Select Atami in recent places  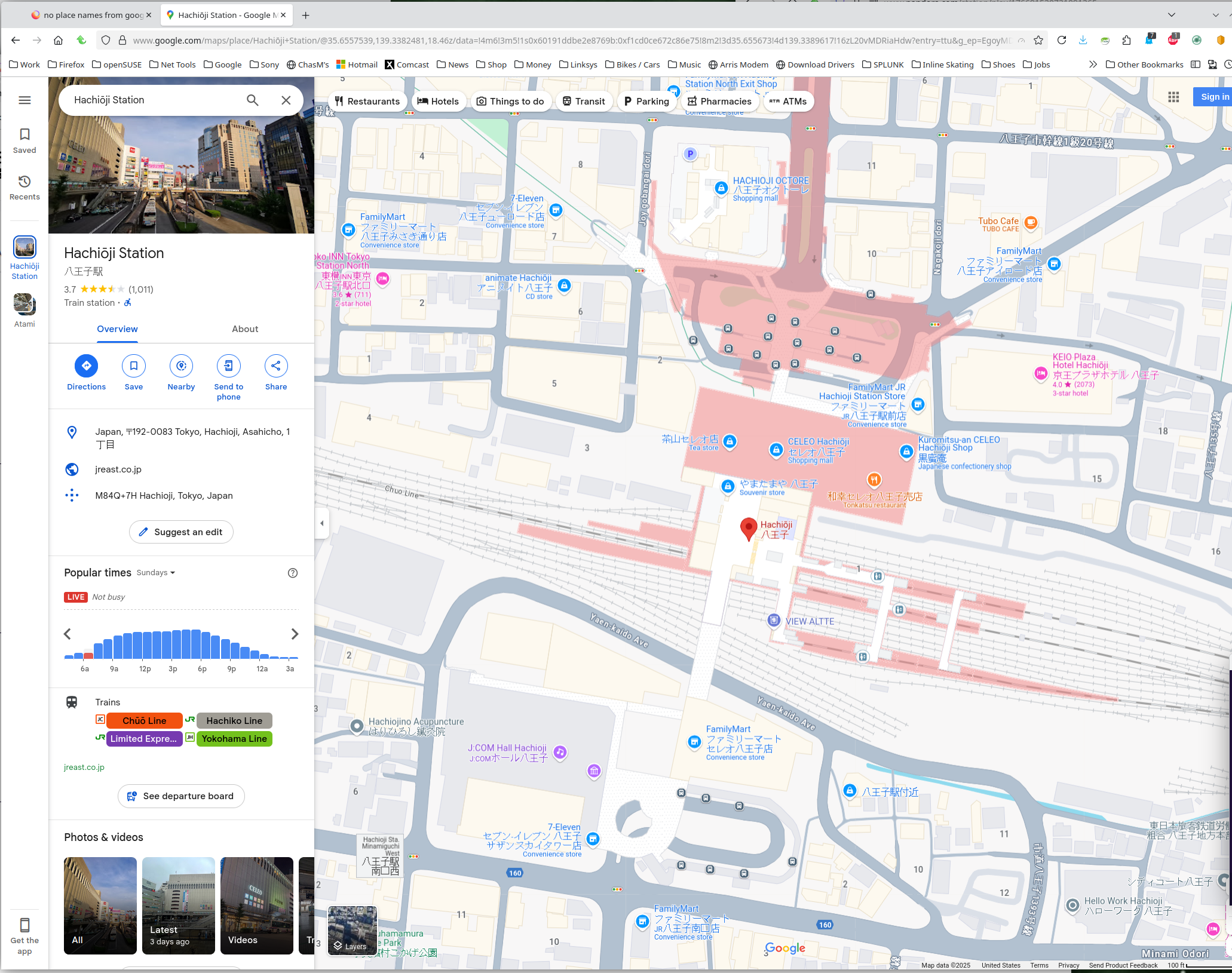click(x=24, y=311)
